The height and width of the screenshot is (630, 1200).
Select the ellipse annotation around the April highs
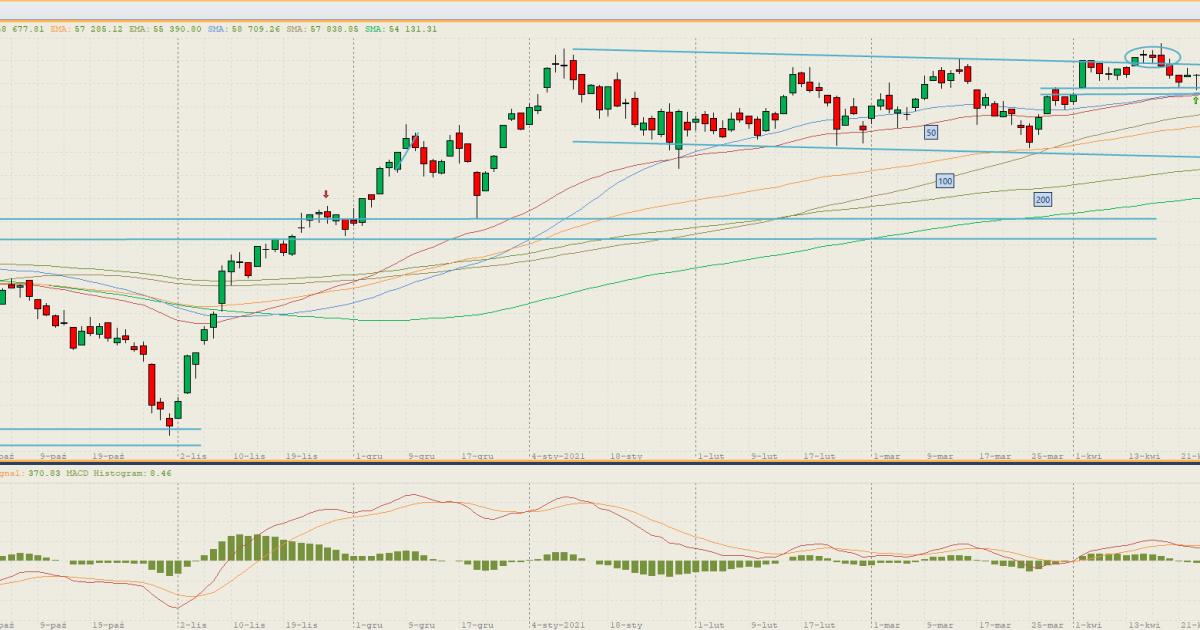click(1151, 58)
